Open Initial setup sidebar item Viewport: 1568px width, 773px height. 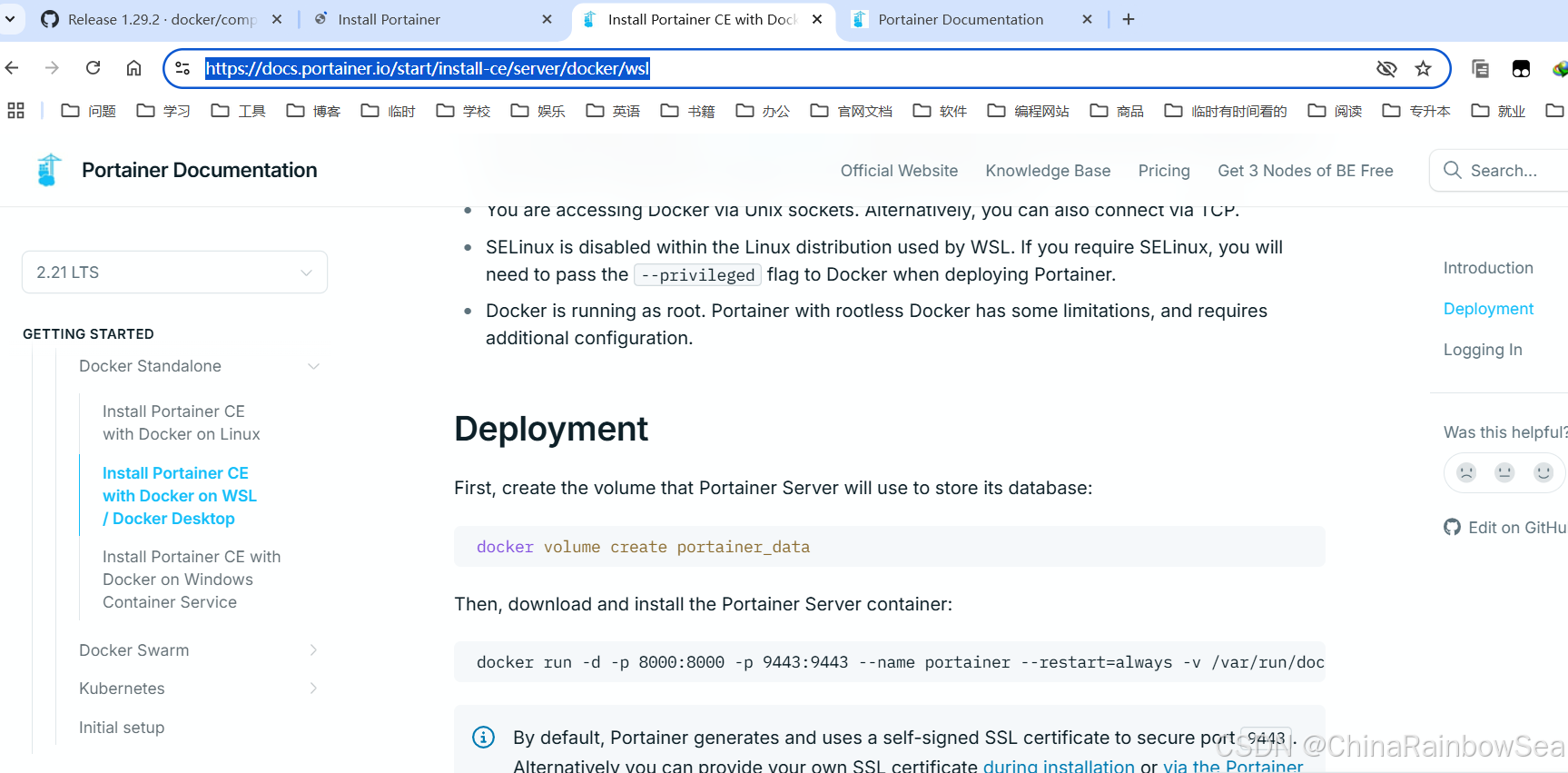pyautogui.click(x=122, y=728)
